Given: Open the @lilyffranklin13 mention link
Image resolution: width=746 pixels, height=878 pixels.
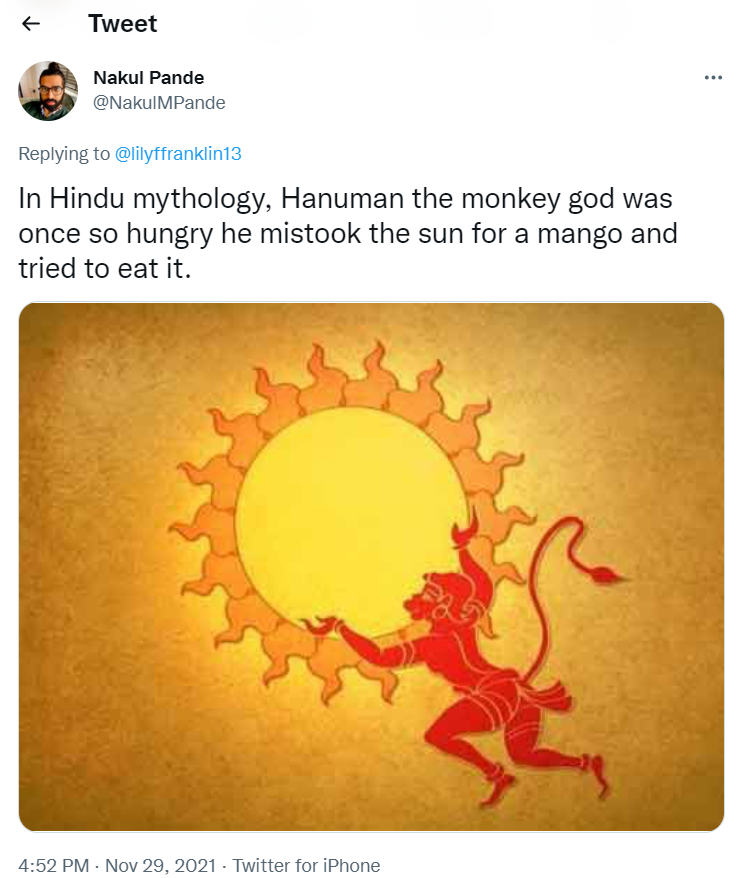Looking at the screenshot, I should [x=178, y=154].
